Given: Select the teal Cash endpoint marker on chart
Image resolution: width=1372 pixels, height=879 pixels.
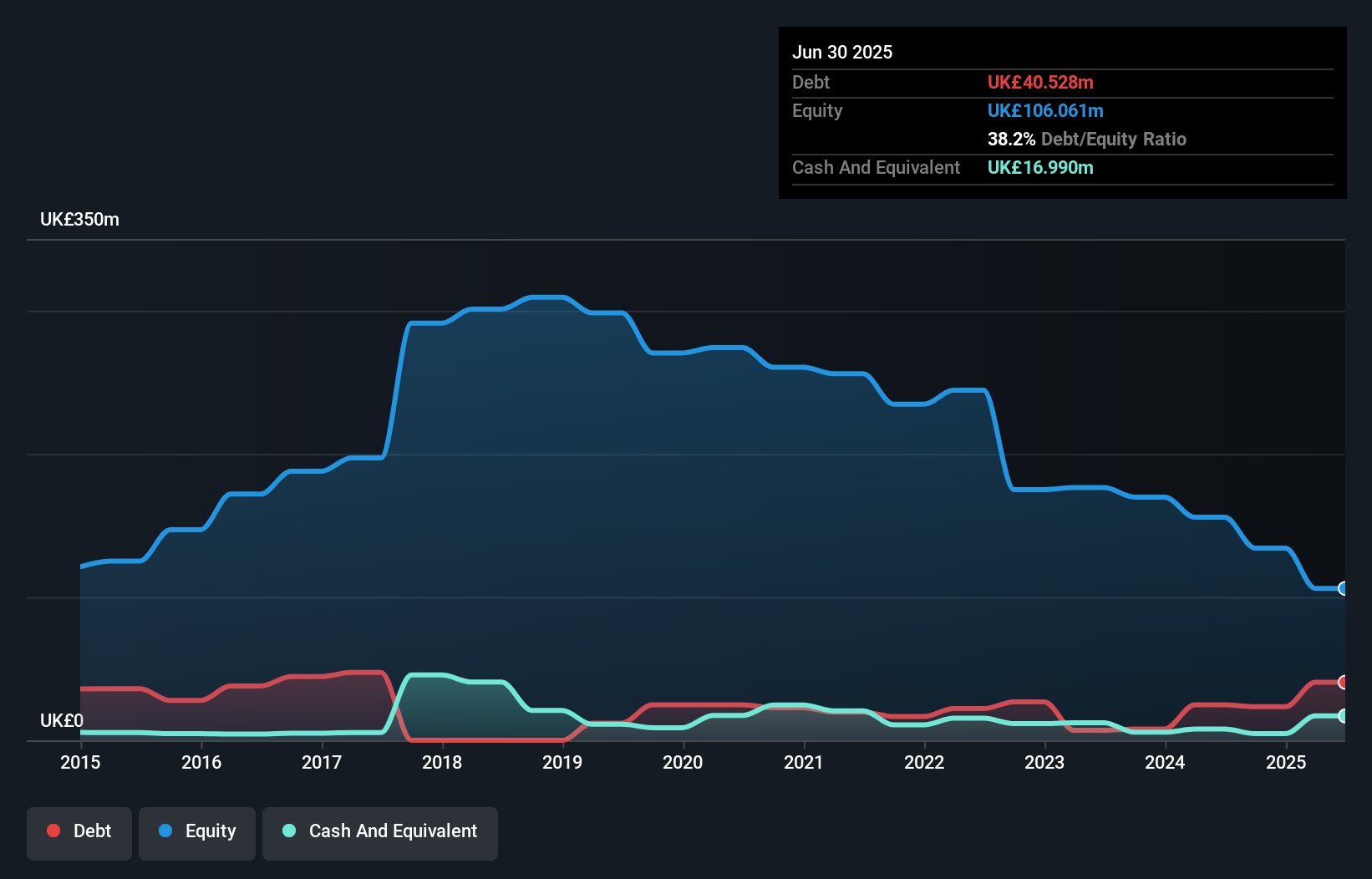Looking at the screenshot, I should (1343, 716).
